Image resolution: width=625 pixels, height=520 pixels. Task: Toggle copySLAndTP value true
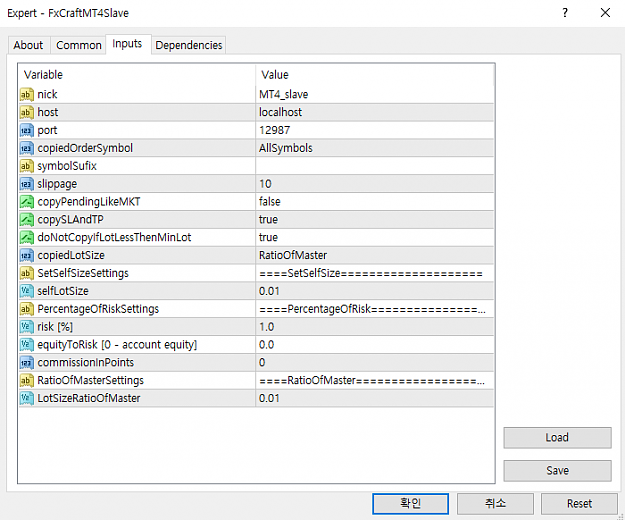pyautogui.click(x=374, y=220)
